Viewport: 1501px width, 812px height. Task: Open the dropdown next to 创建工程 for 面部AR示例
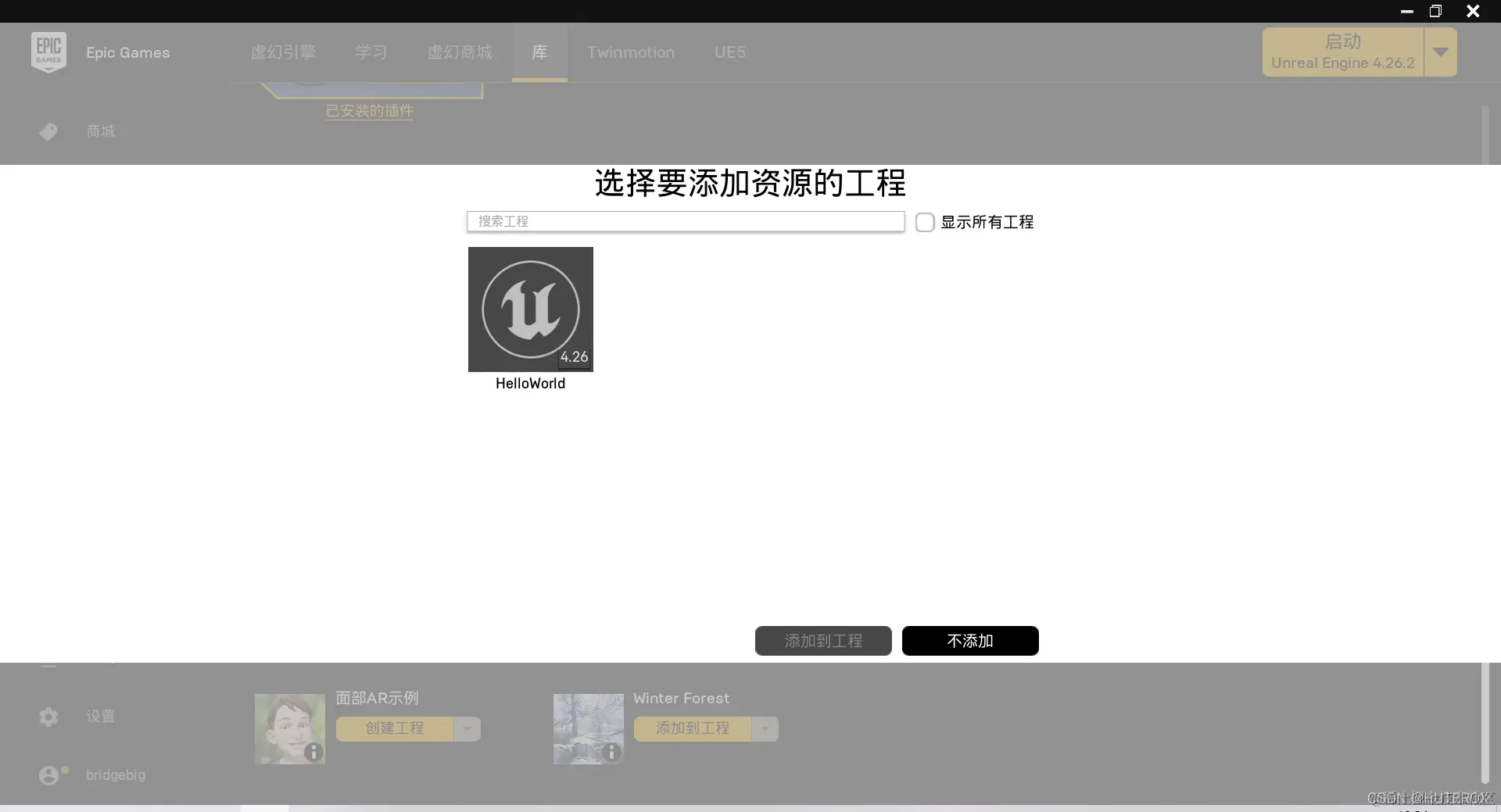pos(467,728)
